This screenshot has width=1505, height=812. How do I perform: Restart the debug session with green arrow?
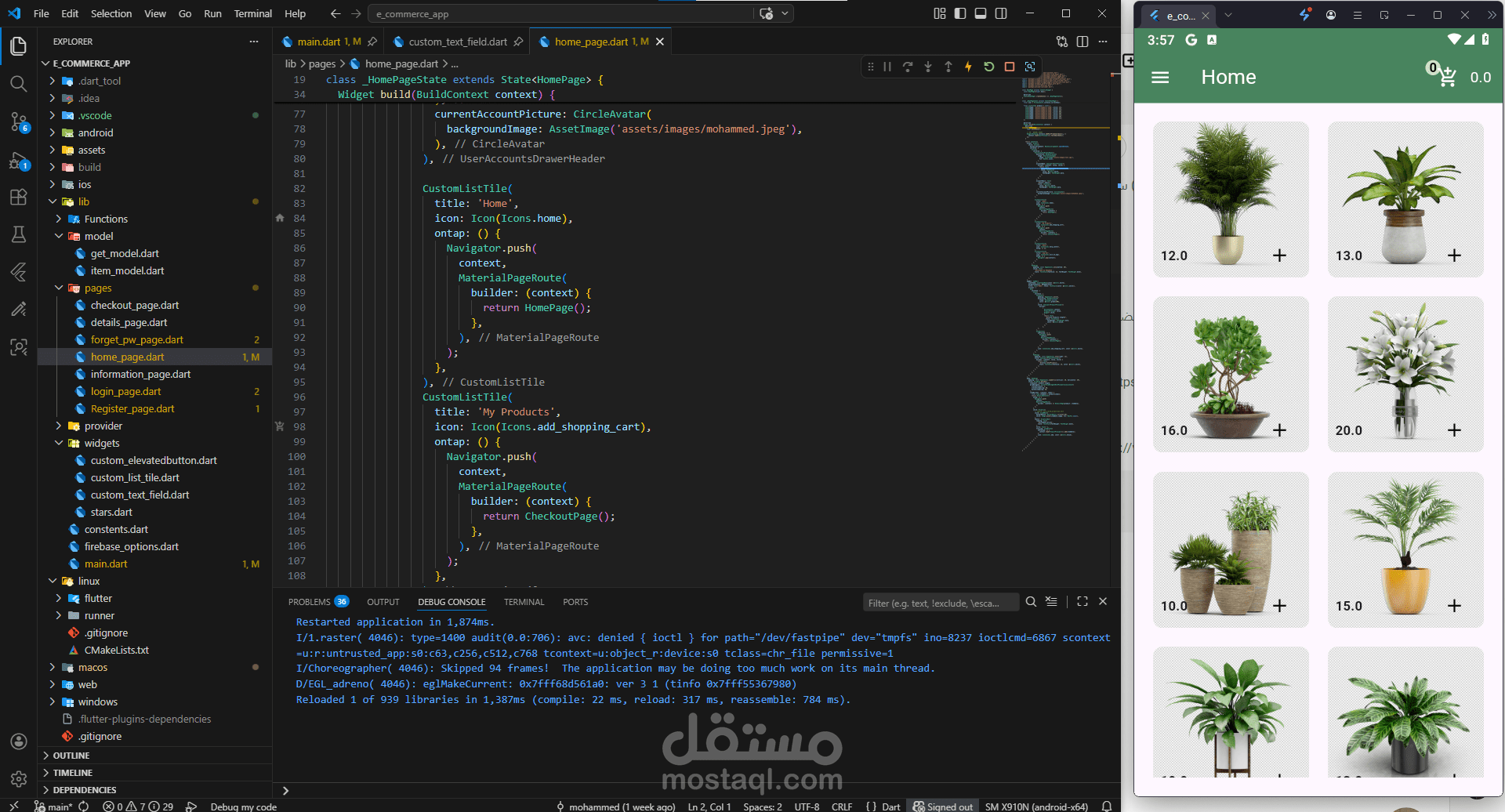[x=989, y=67]
